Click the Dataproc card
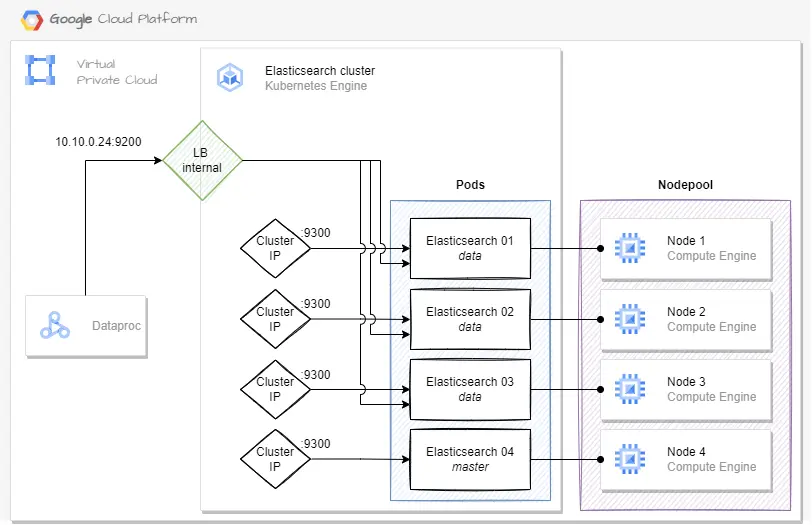812x525 pixels. 86,326
